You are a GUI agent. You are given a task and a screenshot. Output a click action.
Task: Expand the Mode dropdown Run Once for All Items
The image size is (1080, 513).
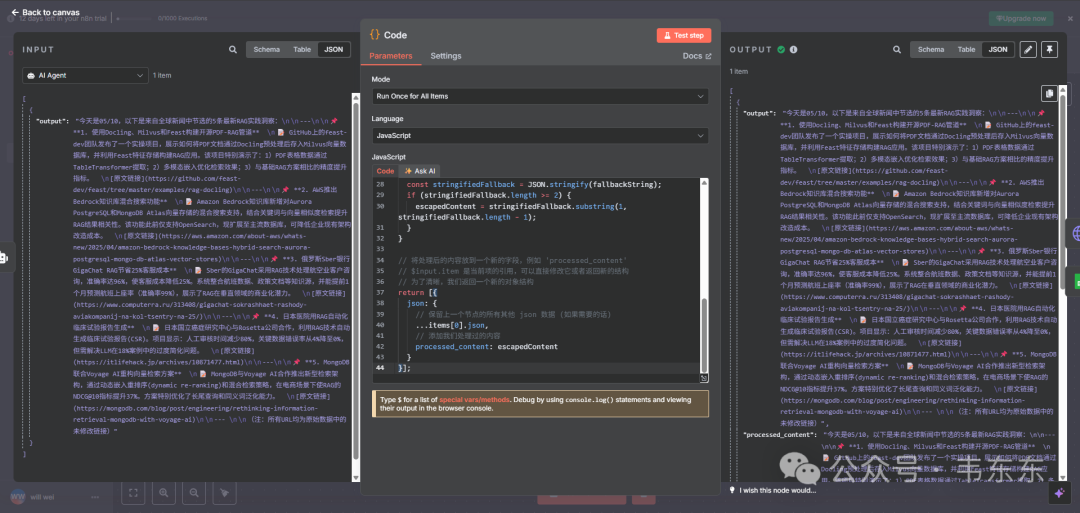click(540, 96)
